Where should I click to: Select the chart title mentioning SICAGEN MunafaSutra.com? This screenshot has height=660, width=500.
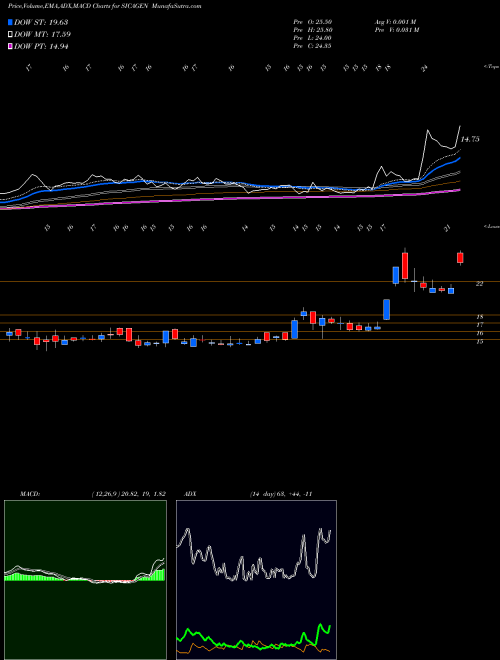coord(104,6)
